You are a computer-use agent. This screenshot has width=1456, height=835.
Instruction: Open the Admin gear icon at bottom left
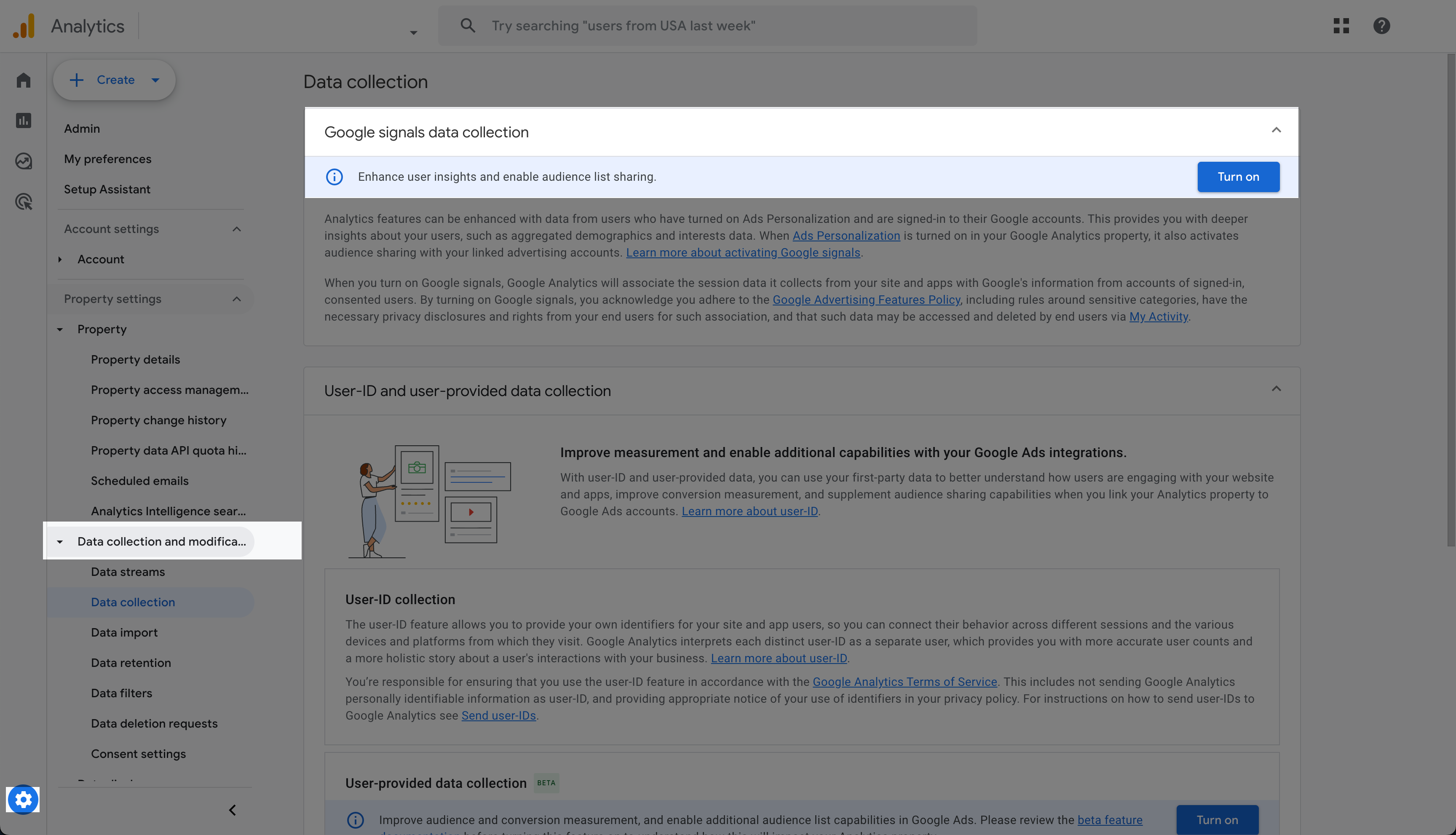[23, 799]
